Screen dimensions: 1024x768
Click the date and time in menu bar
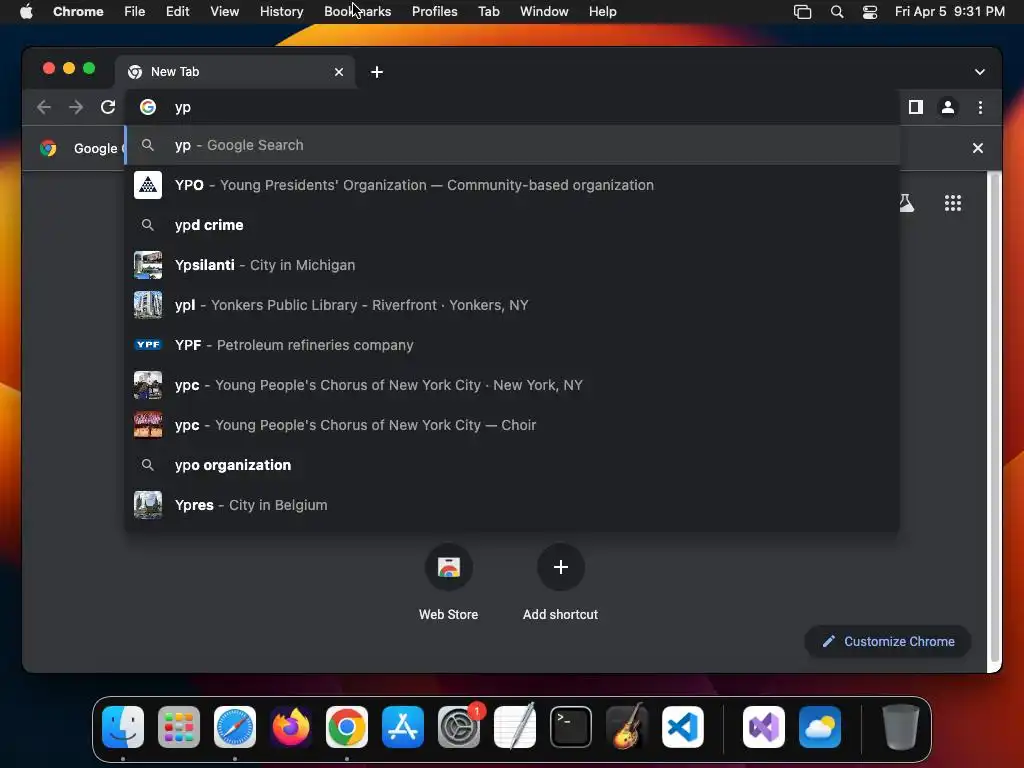950,12
